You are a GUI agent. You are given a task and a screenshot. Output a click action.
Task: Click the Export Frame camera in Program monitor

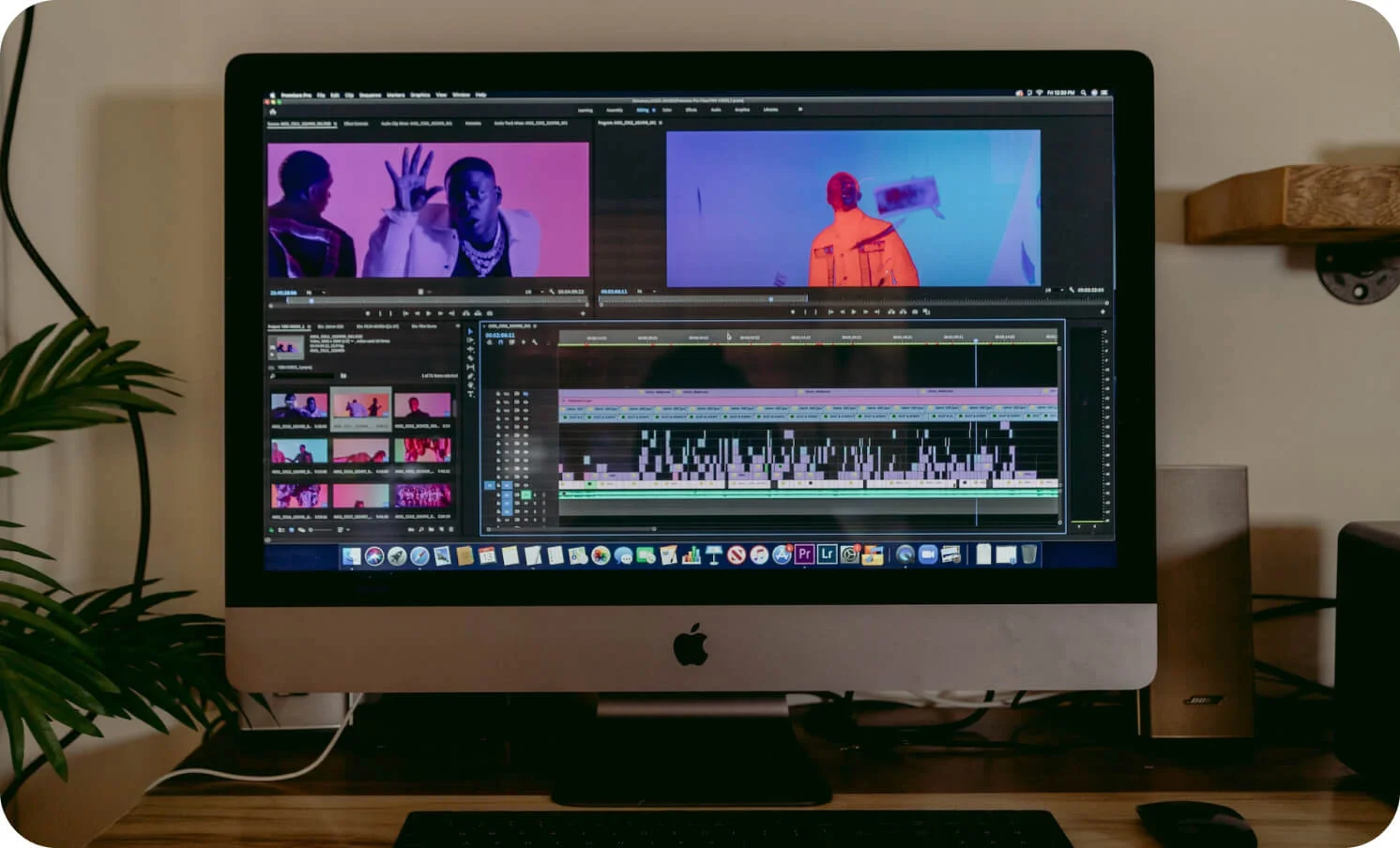915,311
